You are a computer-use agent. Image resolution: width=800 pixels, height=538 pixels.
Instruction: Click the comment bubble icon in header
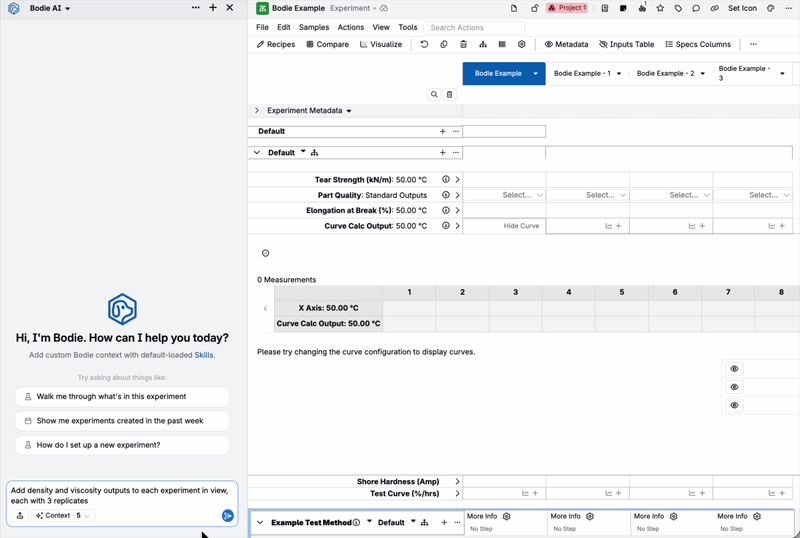[x=696, y=8]
